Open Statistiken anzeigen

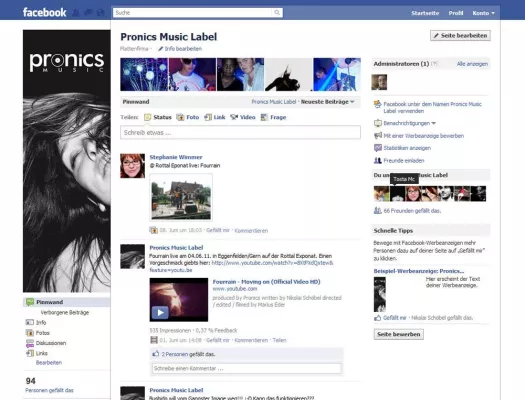[407, 148]
